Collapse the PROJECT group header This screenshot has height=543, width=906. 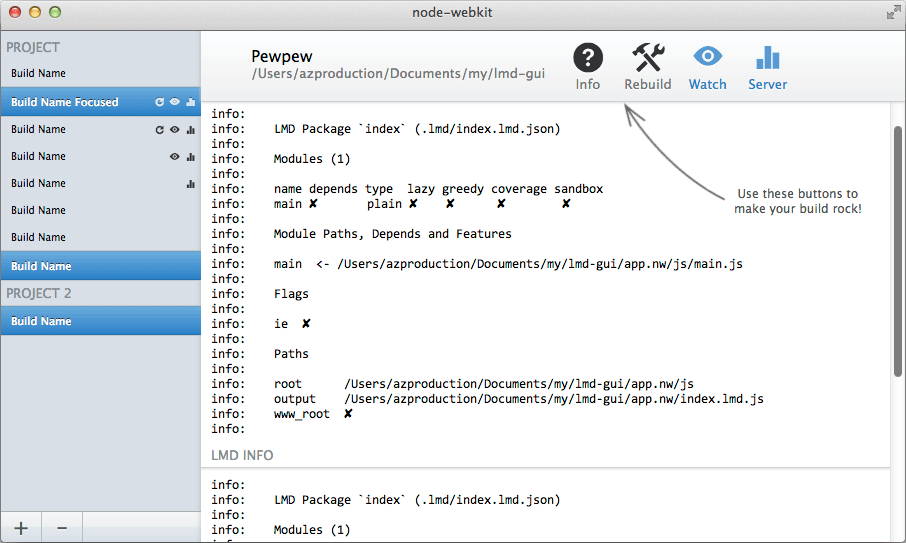point(33,47)
